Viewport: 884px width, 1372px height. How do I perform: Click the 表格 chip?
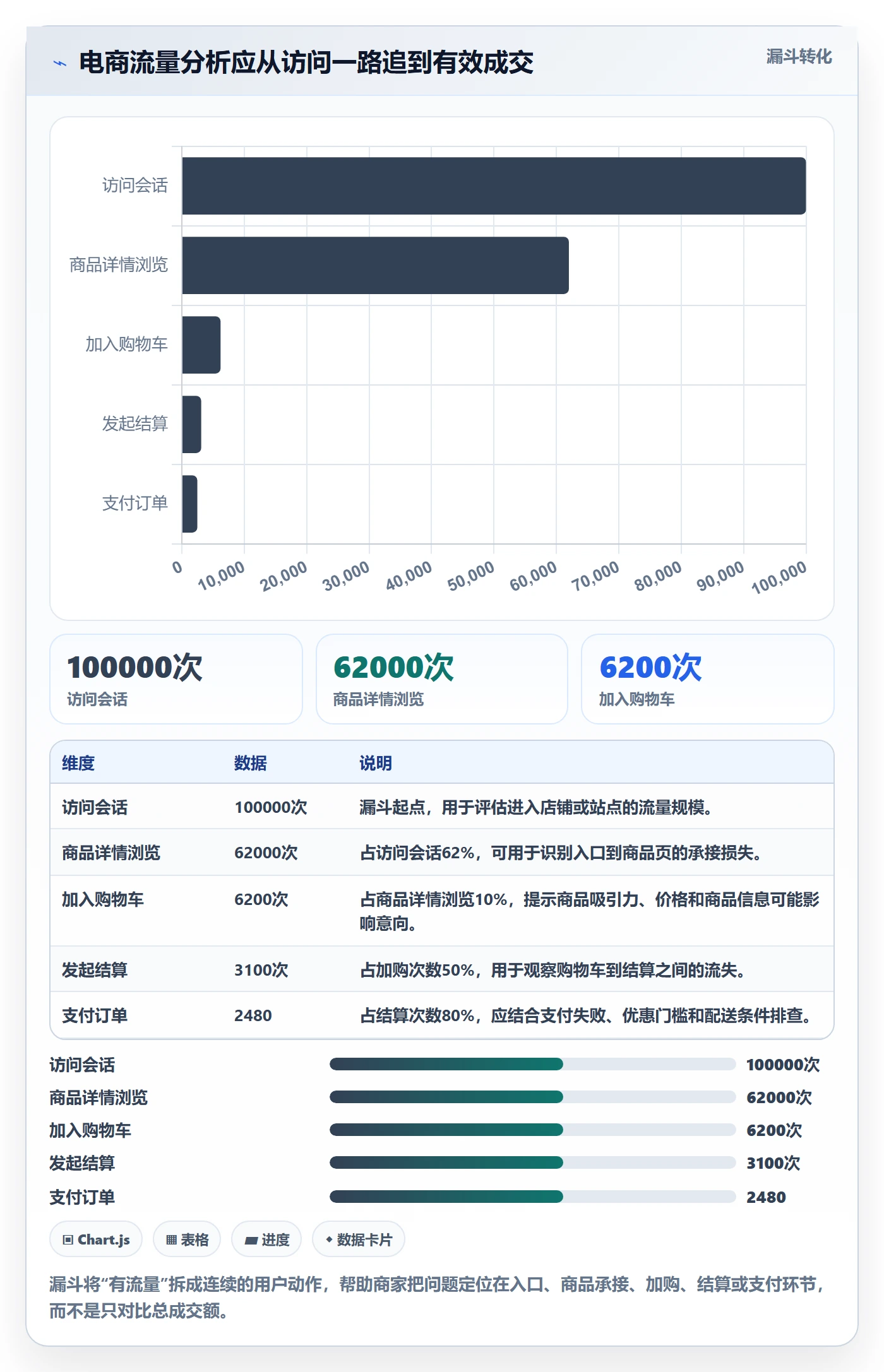187,1239
